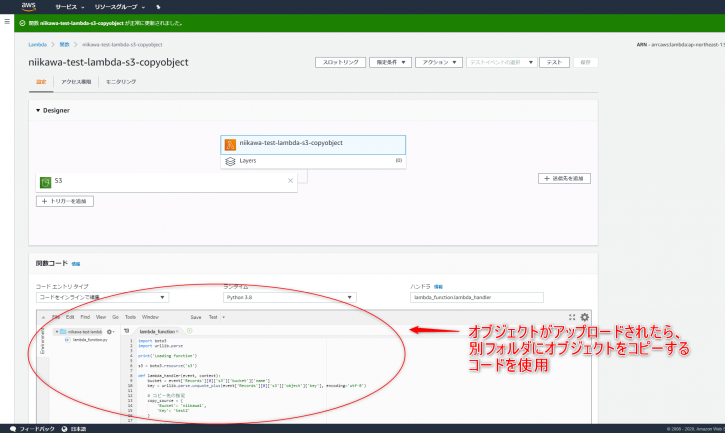
Task: Collapse the Designer section
Action: (x=38, y=111)
